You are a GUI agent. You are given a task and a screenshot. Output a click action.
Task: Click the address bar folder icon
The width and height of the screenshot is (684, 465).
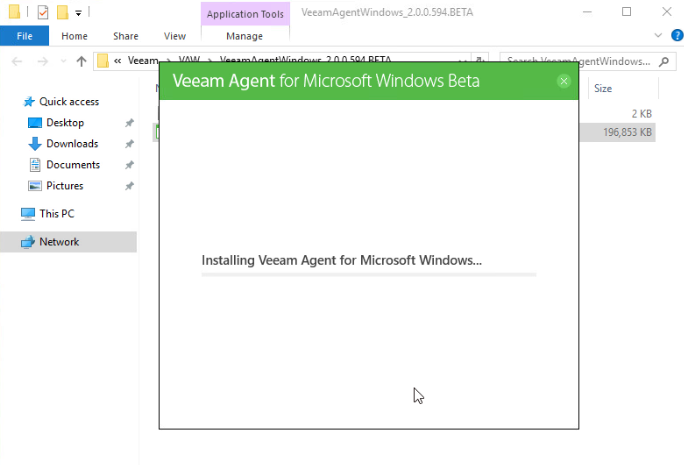[103, 61]
